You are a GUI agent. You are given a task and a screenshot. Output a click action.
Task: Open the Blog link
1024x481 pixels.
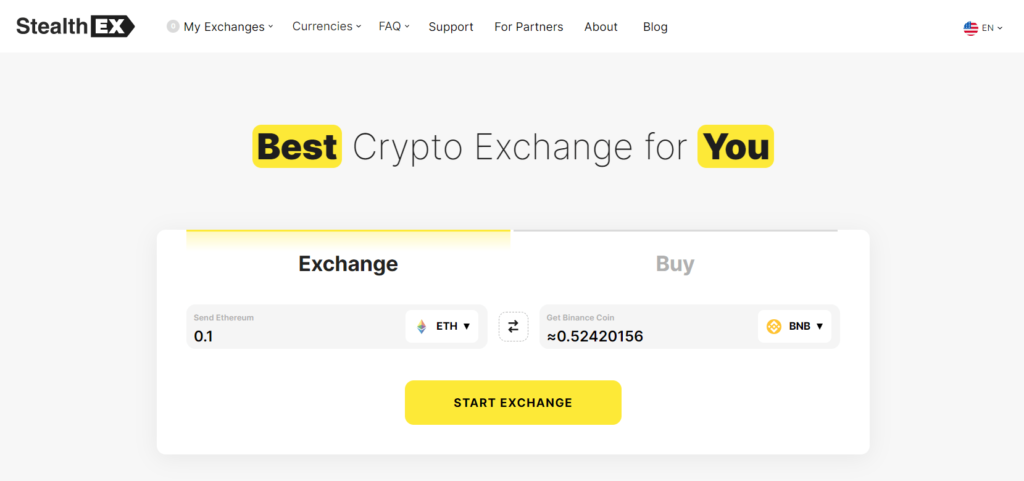(655, 27)
